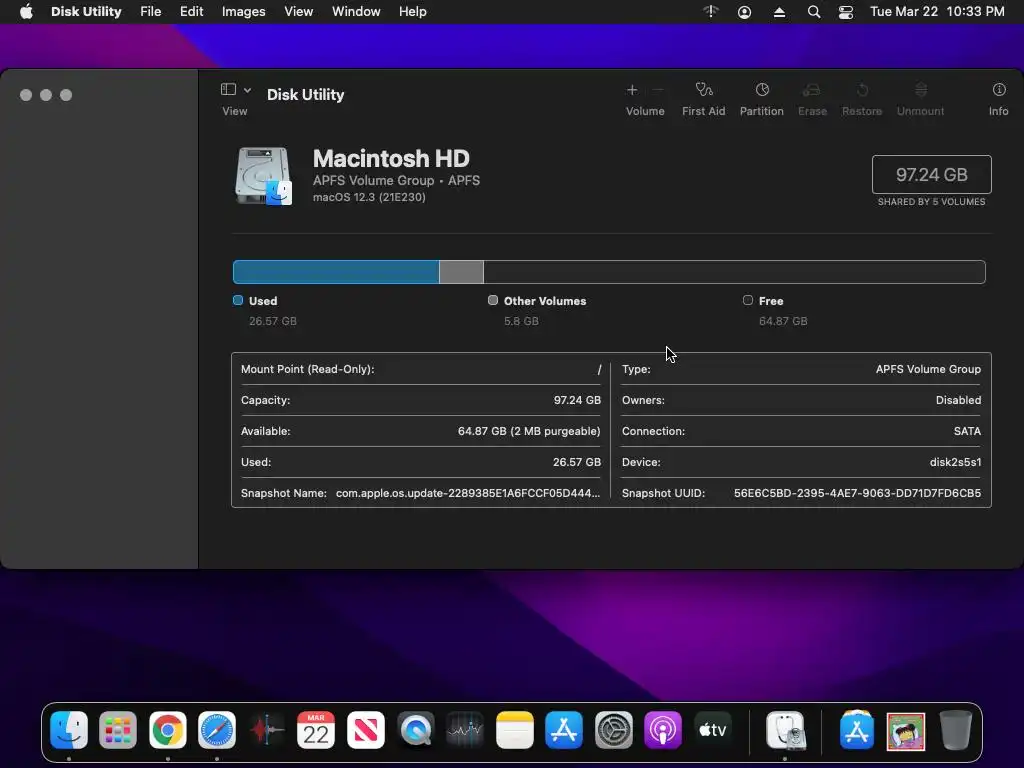1024x768 pixels.
Task: Click the Snapshot Name value com.apple.os.update
Action: click(468, 493)
